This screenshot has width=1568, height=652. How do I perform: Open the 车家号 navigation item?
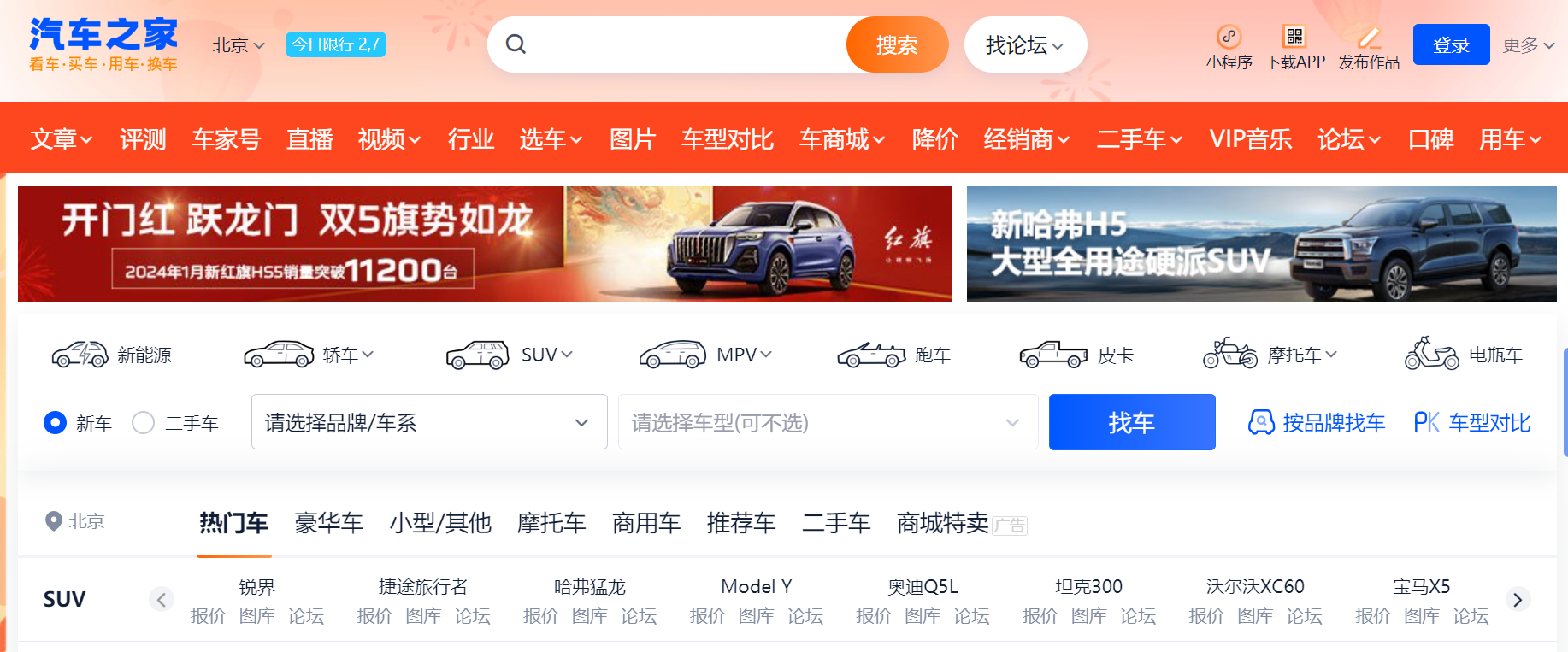click(226, 138)
